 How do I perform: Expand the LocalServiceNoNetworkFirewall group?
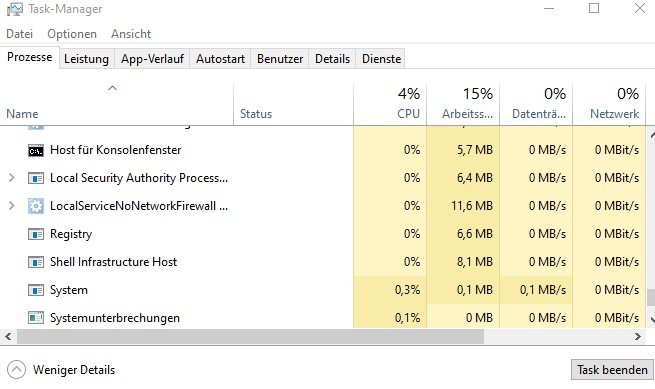coord(12,206)
